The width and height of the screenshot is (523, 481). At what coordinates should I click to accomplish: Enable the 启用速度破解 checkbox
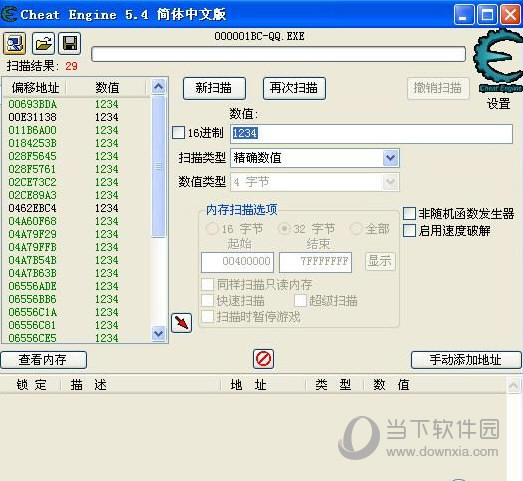(x=409, y=230)
